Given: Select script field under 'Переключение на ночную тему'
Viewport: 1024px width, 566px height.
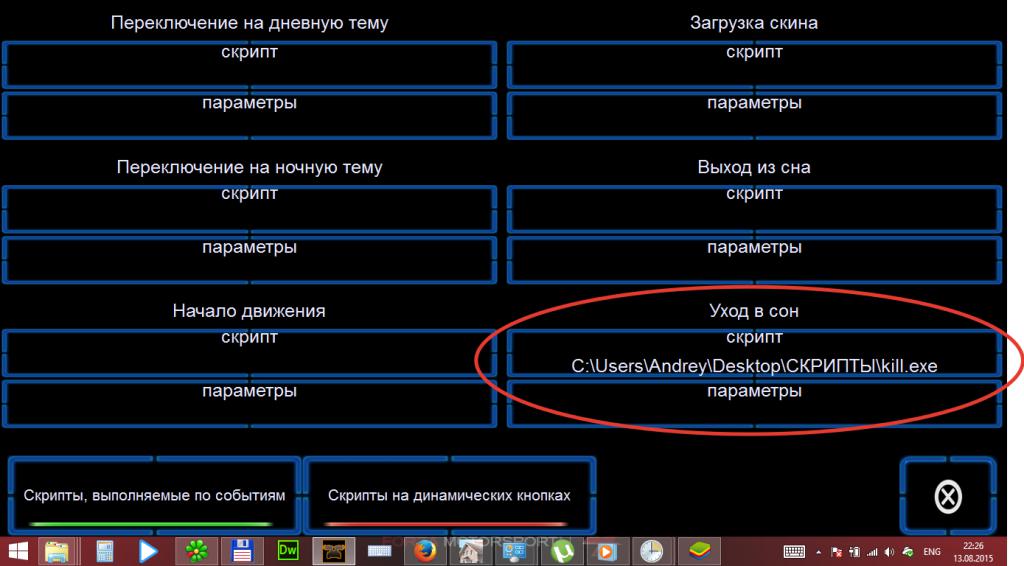Looking at the screenshot, I should (x=249, y=209).
